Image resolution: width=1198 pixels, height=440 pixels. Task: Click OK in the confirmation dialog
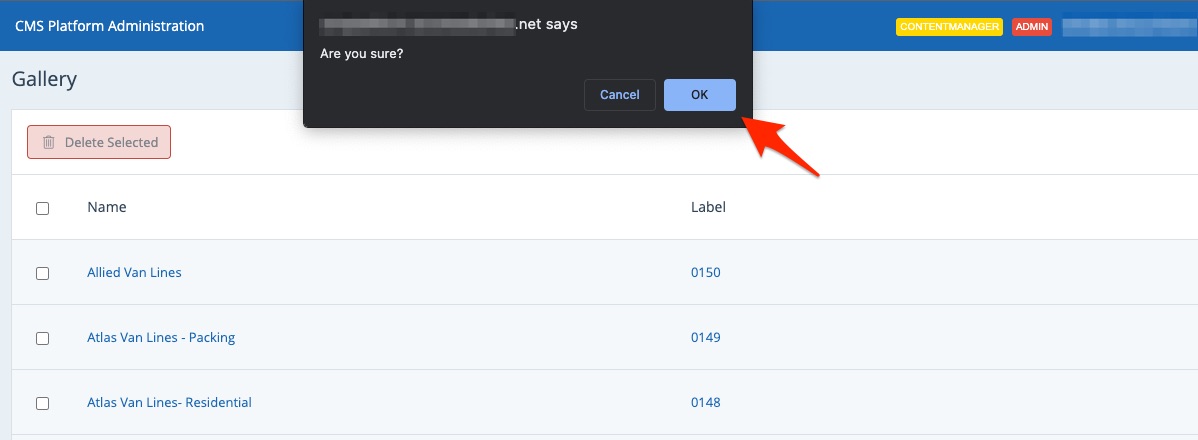click(699, 95)
